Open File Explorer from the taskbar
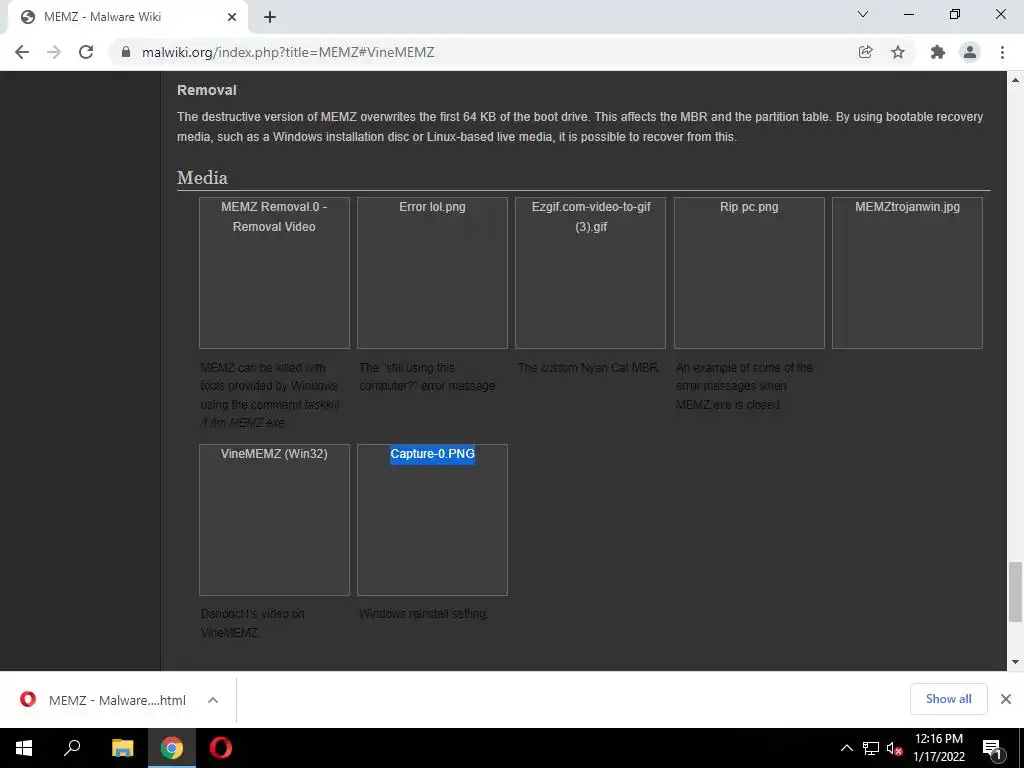The height and width of the screenshot is (768, 1024). (x=122, y=748)
